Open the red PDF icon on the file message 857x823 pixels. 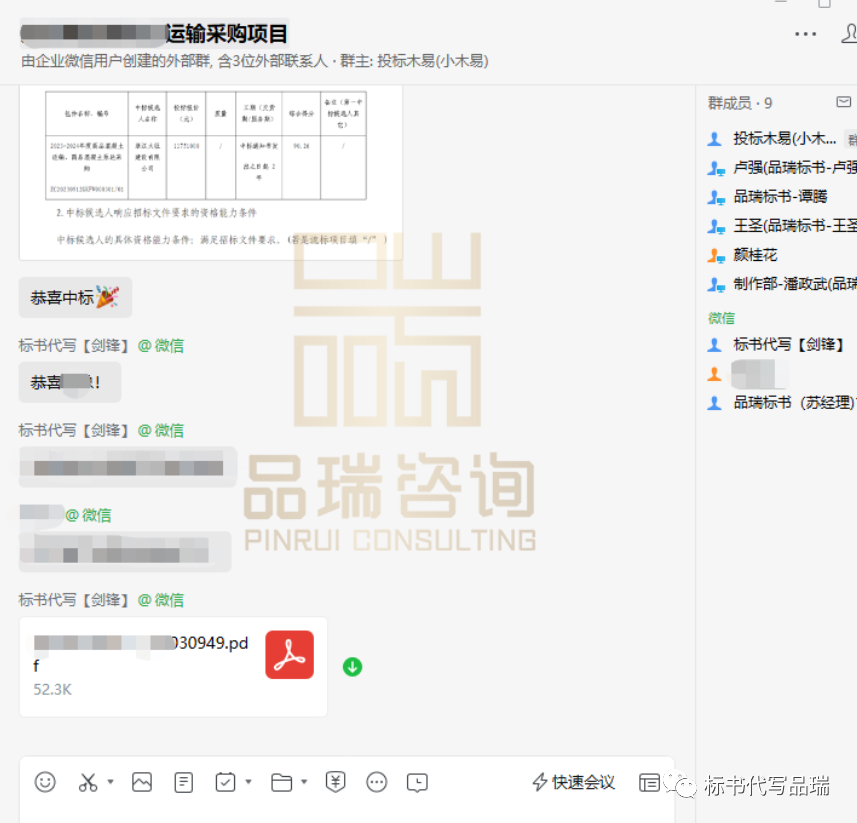(288, 655)
